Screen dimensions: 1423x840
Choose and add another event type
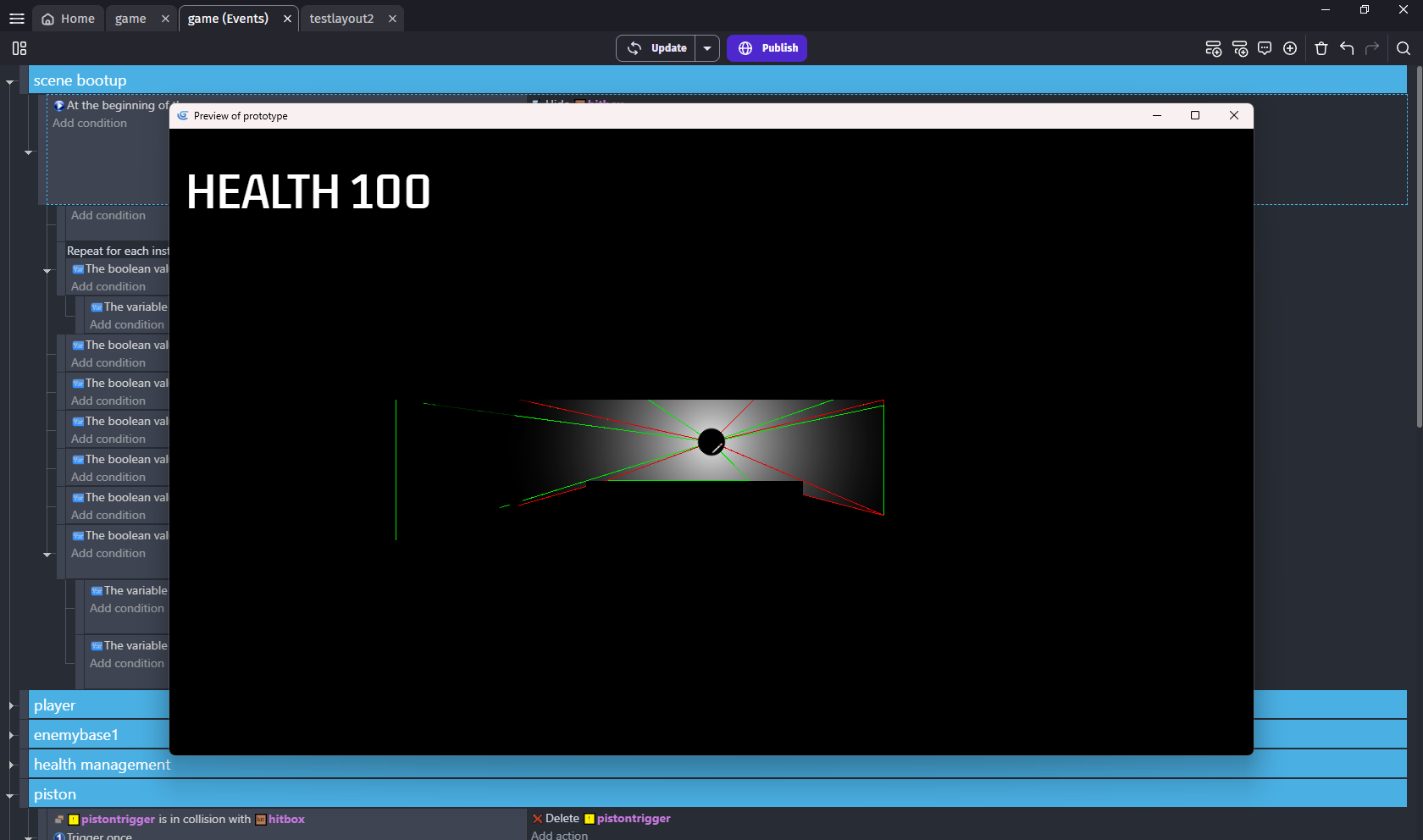click(x=1290, y=48)
